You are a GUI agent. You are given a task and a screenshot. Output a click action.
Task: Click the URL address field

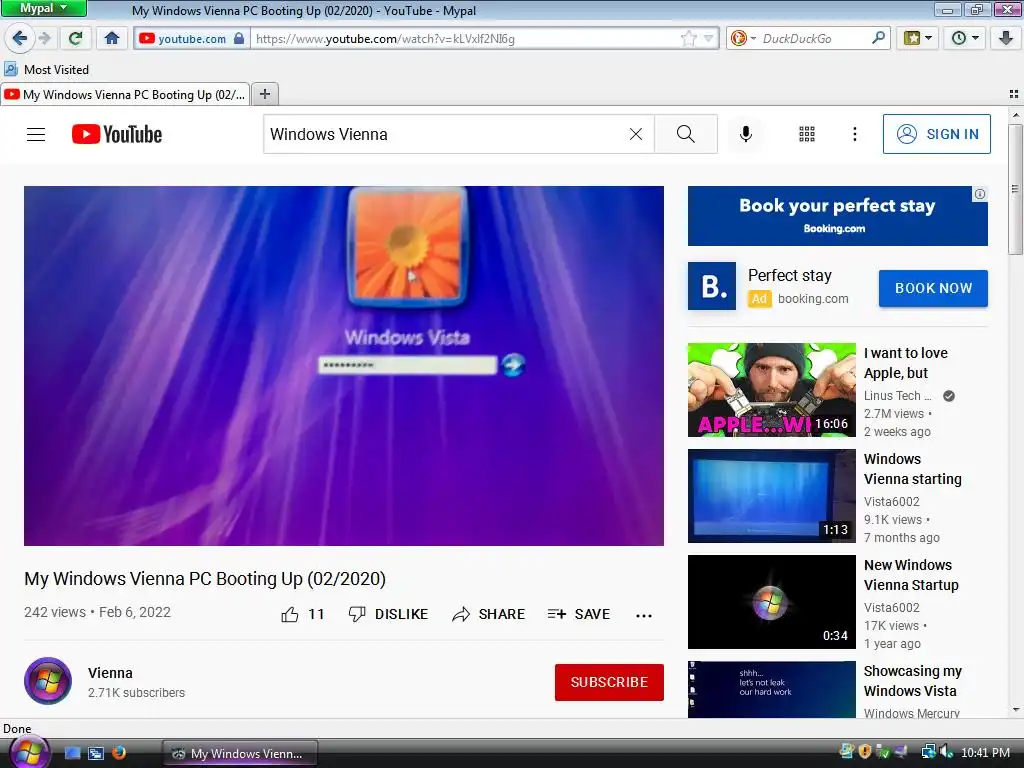tap(464, 39)
